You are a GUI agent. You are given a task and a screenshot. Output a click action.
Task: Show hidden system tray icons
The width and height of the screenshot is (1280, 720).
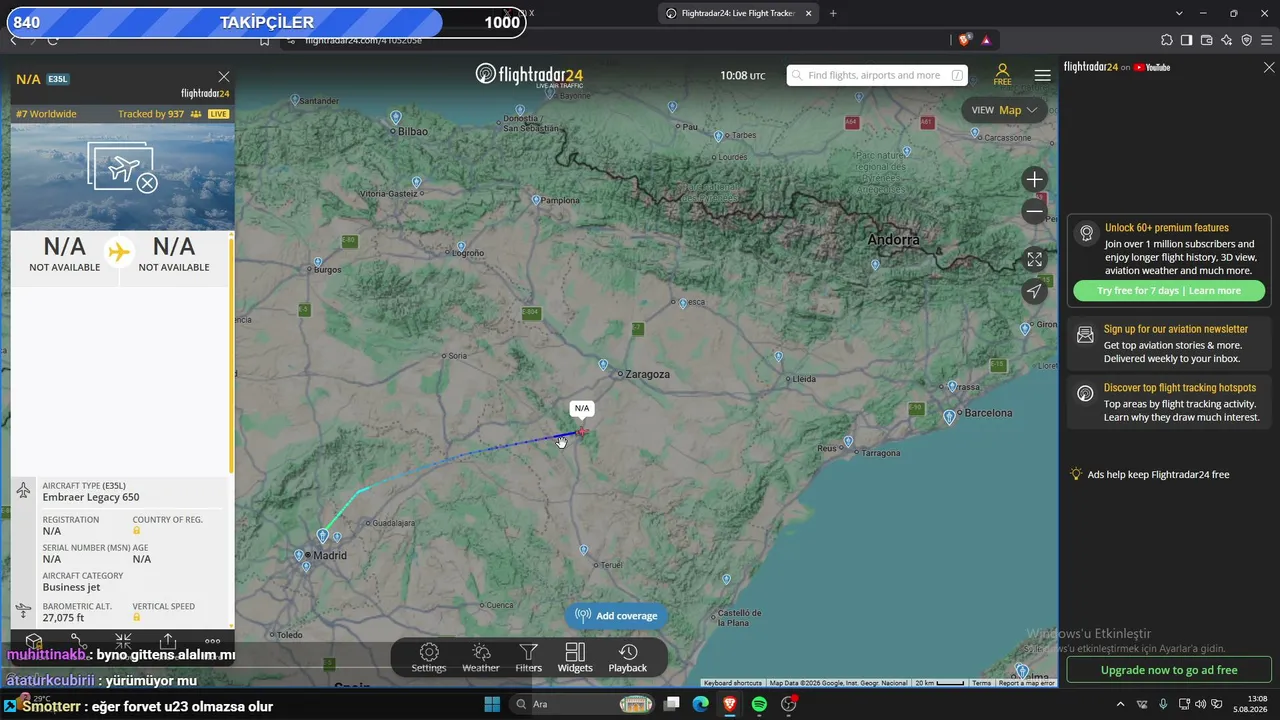pos(1120,704)
